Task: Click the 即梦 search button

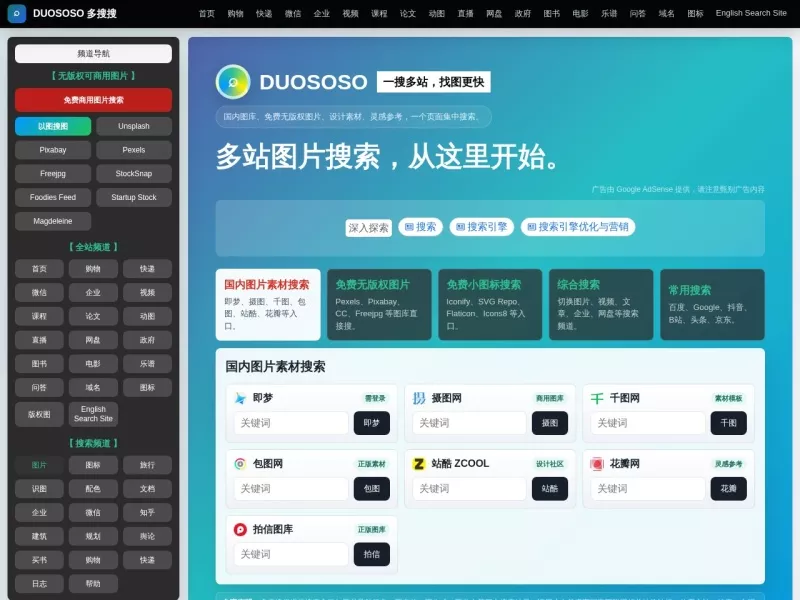Action: coord(371,423)
